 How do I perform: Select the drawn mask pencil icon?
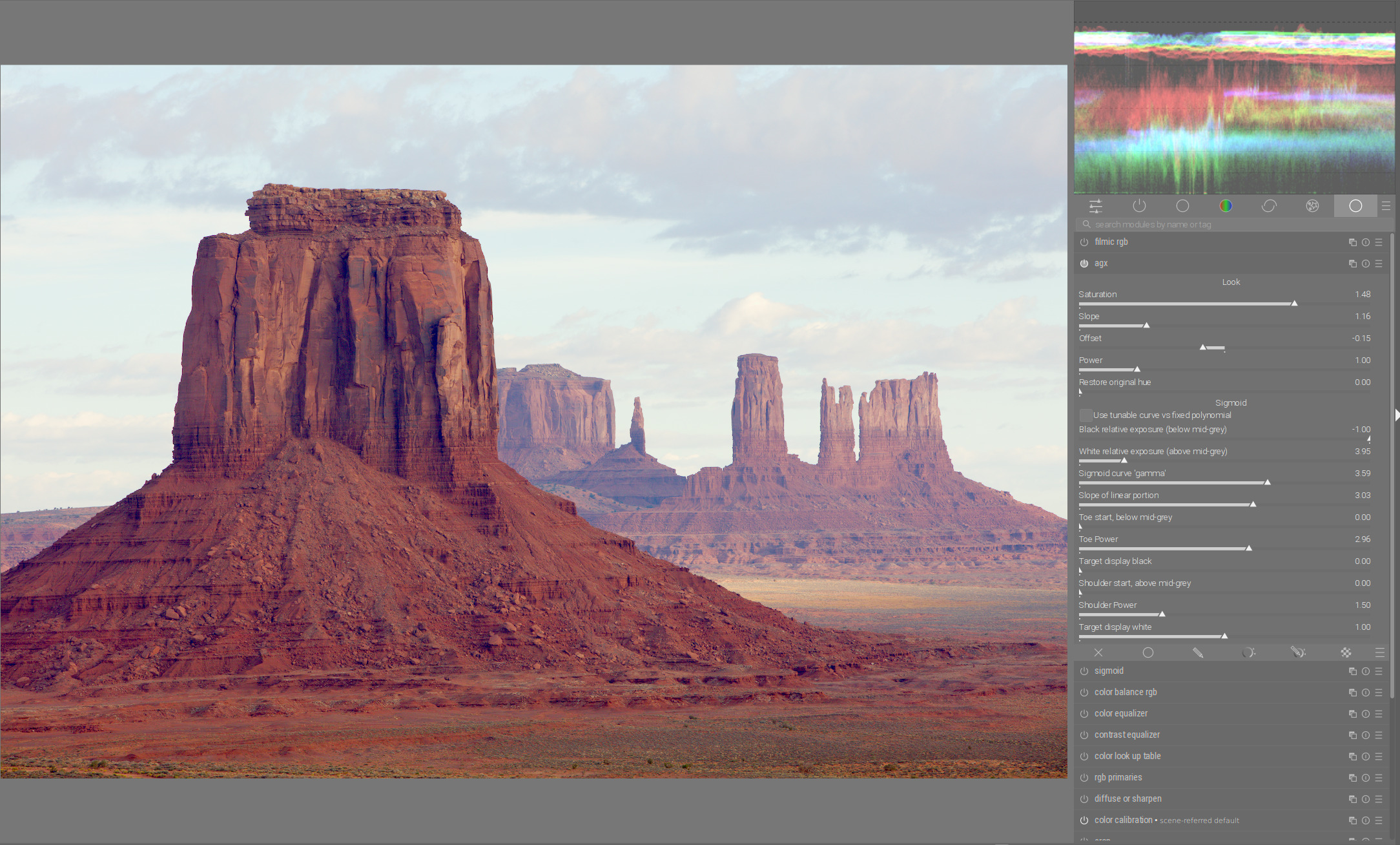pos(1198,652)
